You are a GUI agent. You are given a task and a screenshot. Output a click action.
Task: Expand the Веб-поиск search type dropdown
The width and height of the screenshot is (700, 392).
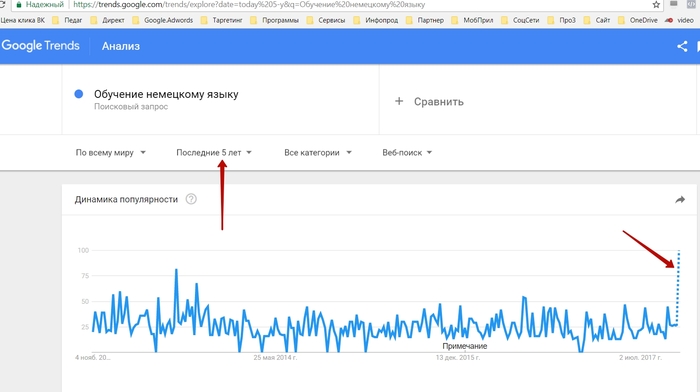(x=407, y=153)
